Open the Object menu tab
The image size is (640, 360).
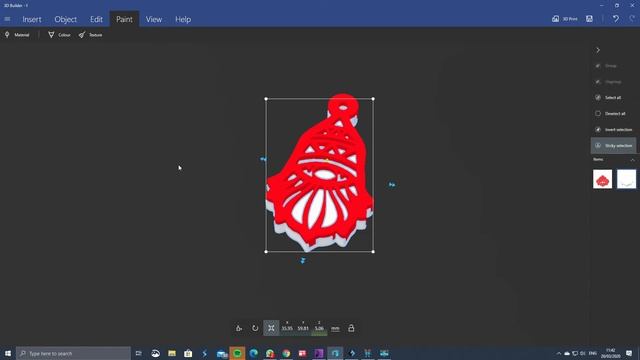[66, 19]
